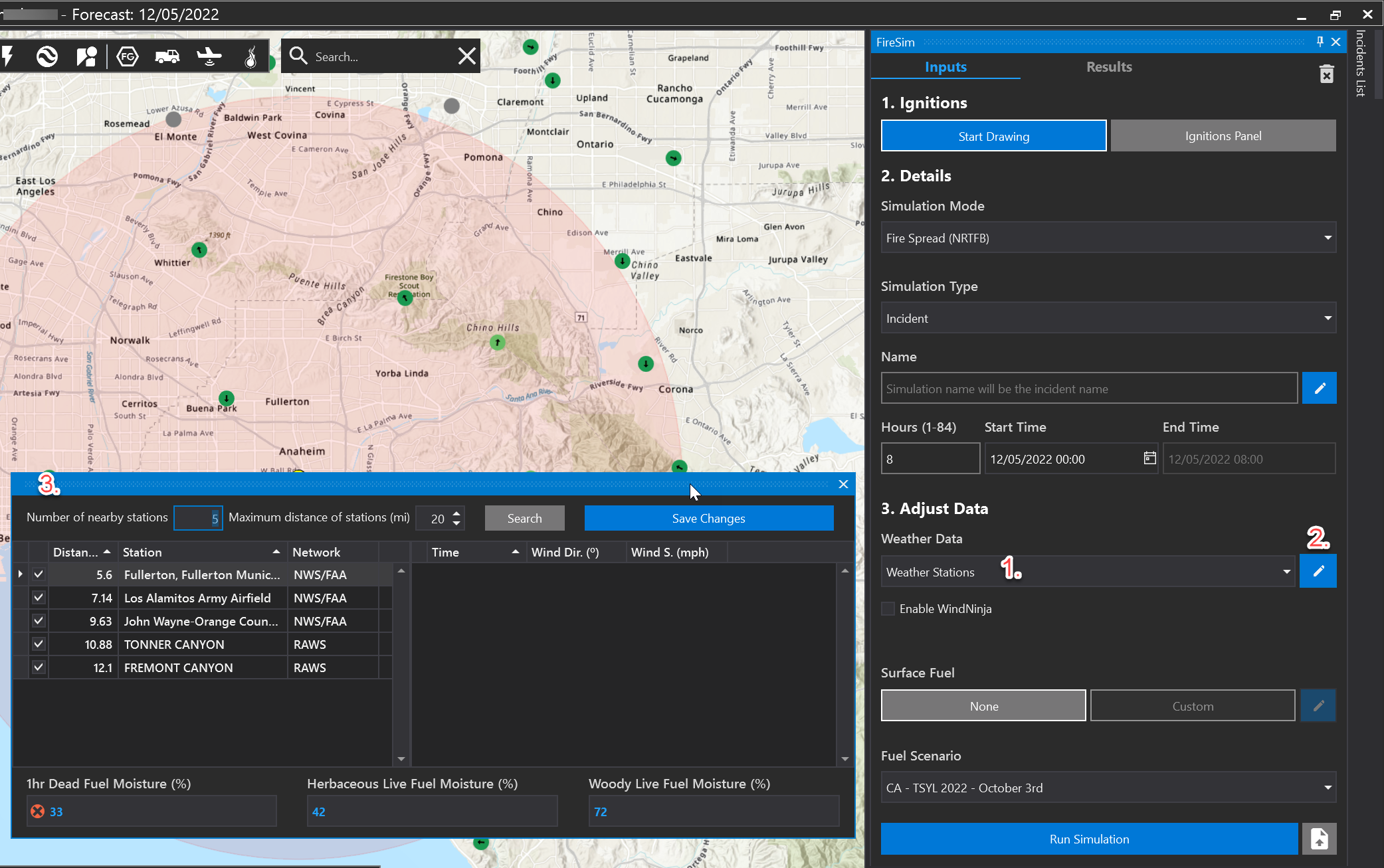
Task: Increase maximum station distance stepper
Action: coord(456,513)
